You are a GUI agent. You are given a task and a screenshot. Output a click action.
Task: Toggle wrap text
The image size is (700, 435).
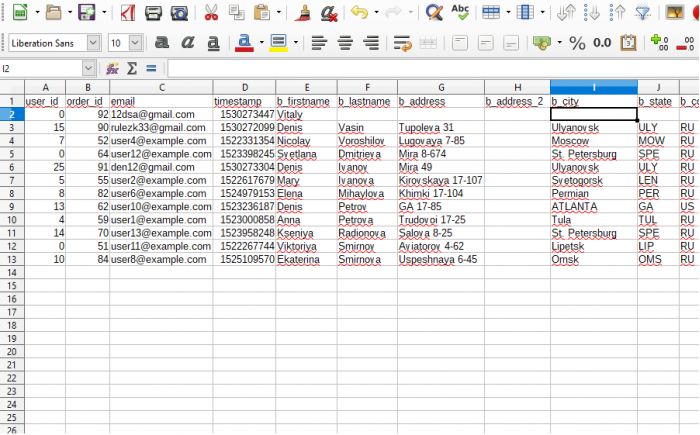tap(402, 44)
